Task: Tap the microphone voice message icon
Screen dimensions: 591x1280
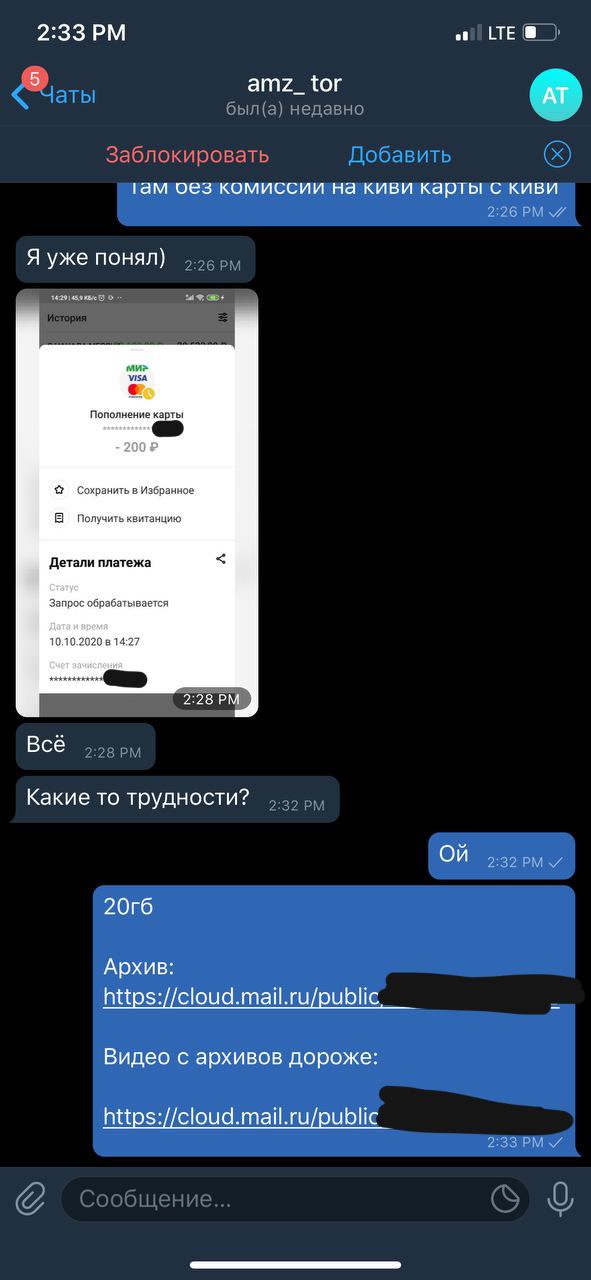Action: click(560, 1198)
